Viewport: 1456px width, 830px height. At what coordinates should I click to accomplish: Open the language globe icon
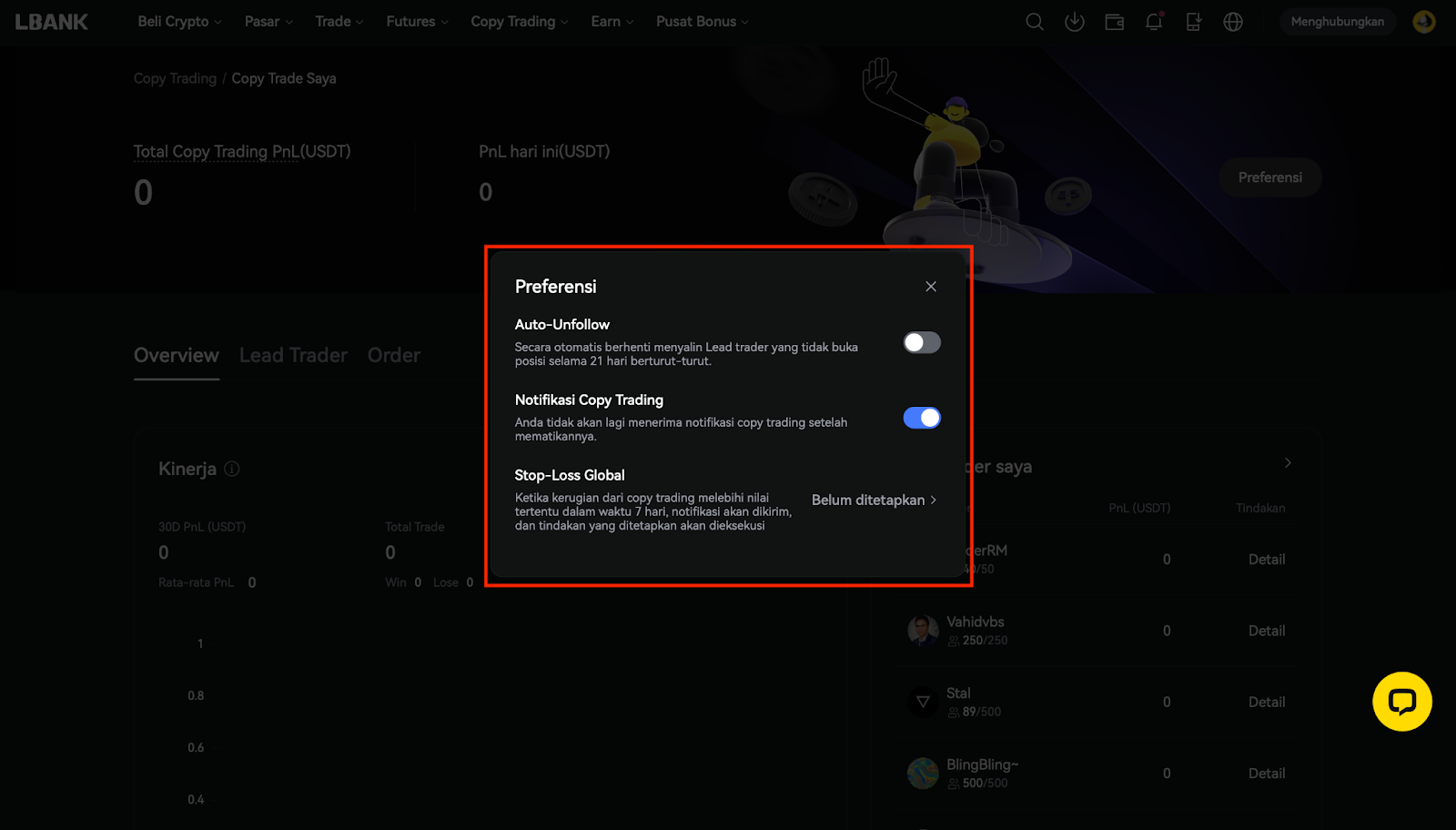1233,22
